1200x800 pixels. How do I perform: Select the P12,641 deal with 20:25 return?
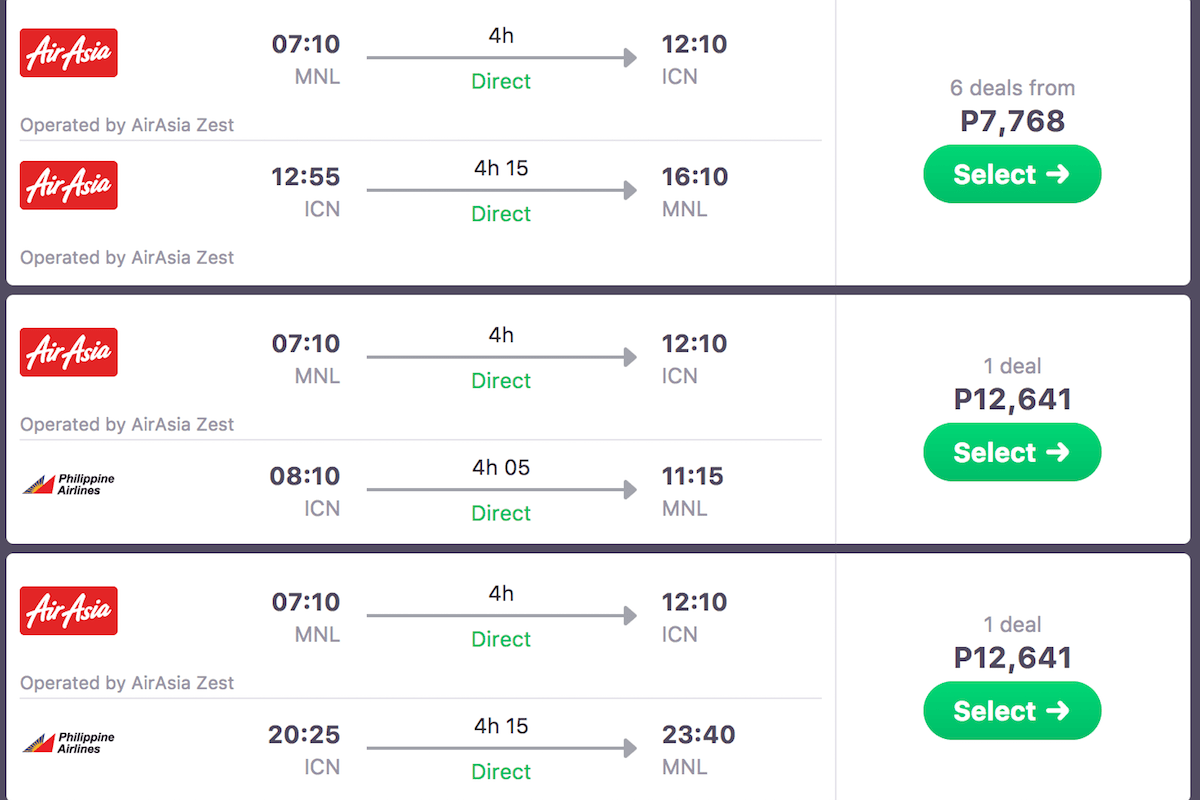click(1011, 711)
